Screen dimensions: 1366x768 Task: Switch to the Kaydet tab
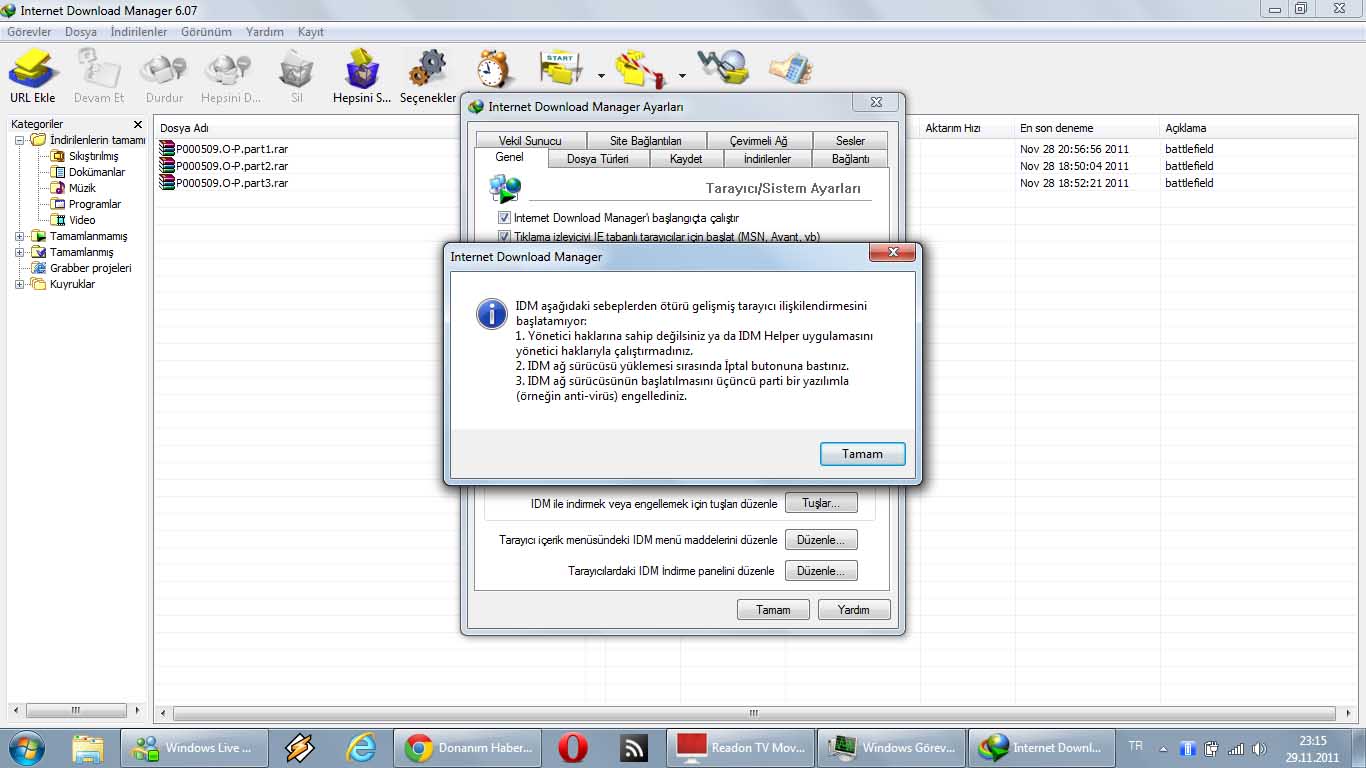(x=686, y=159)
